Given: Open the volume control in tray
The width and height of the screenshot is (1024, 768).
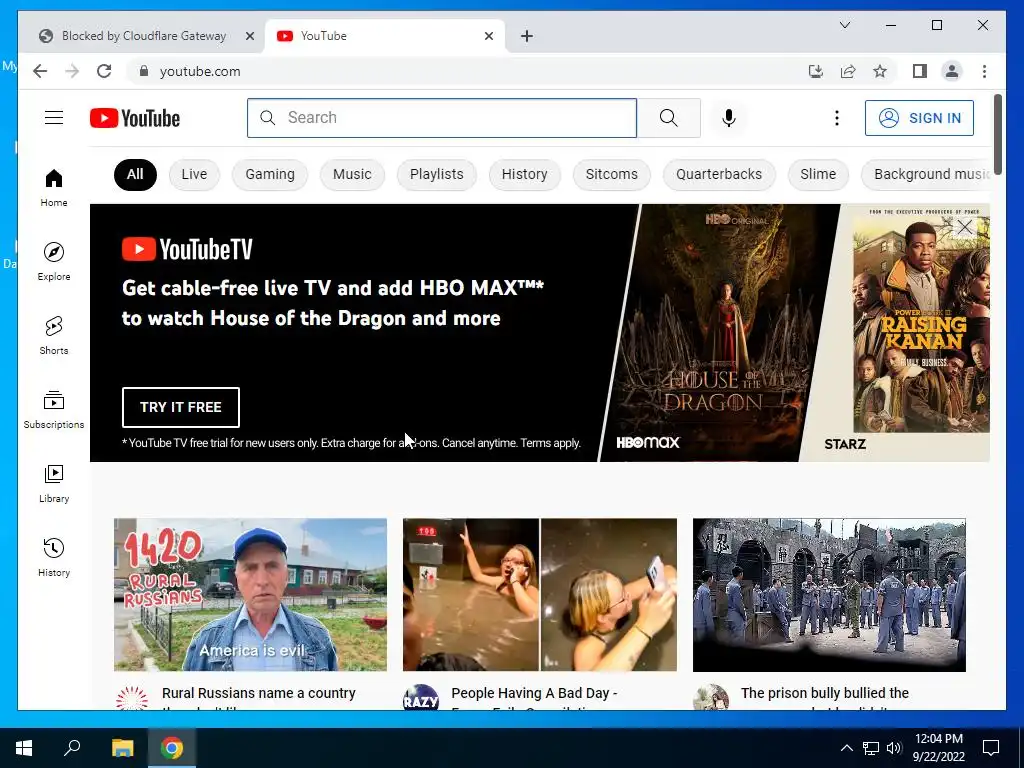Looking at the screenshot, I should click(894, 748).
